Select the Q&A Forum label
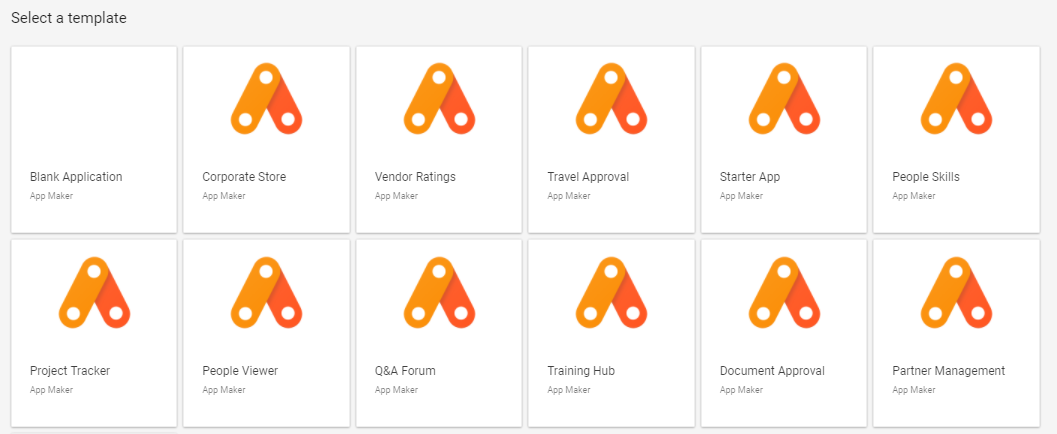 pos(405,371)
